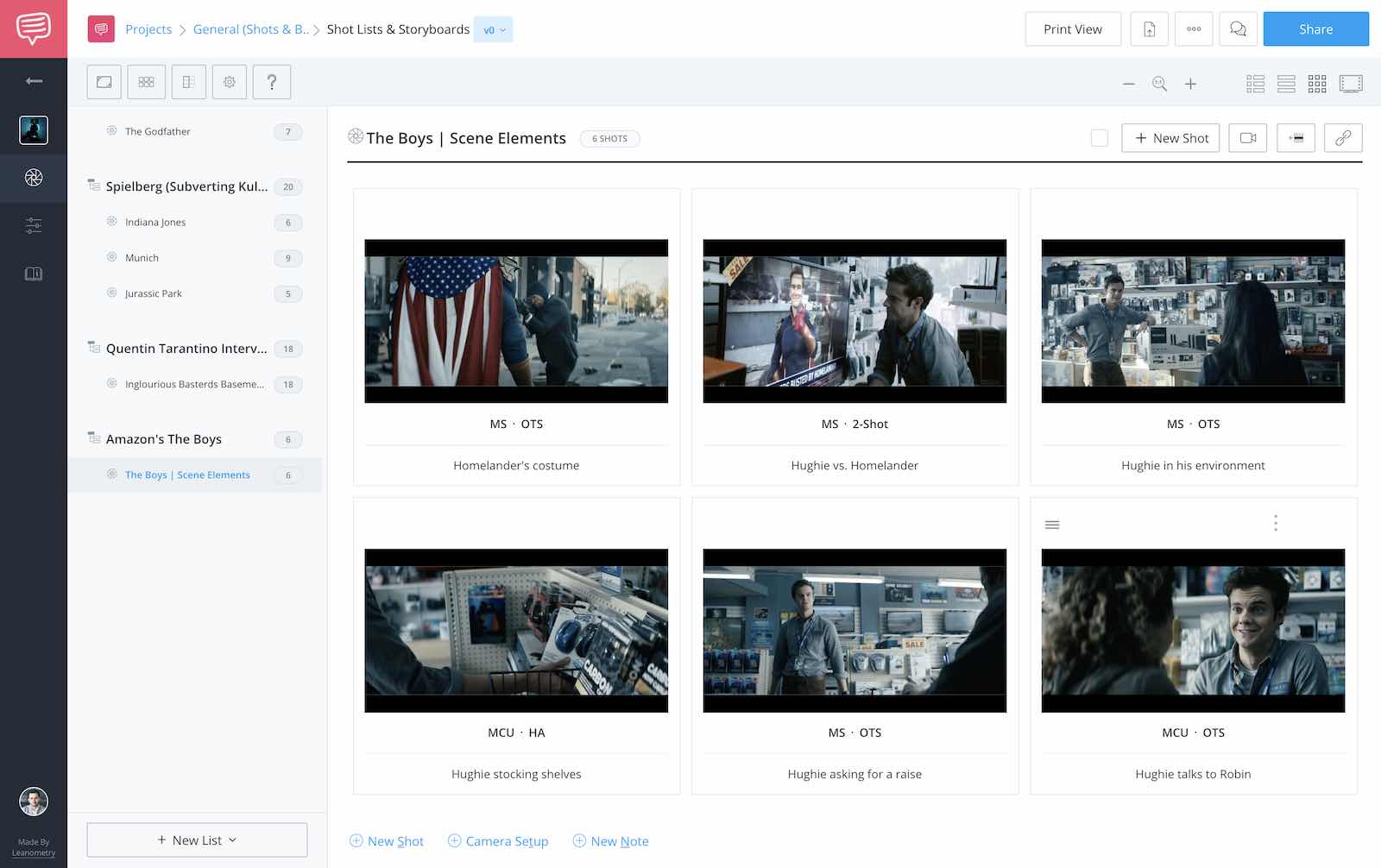The width and height of the screenshot is (1381, 868).
Task: Open Hughie asking for a raise thumbnail
Action: click(854, 631)
